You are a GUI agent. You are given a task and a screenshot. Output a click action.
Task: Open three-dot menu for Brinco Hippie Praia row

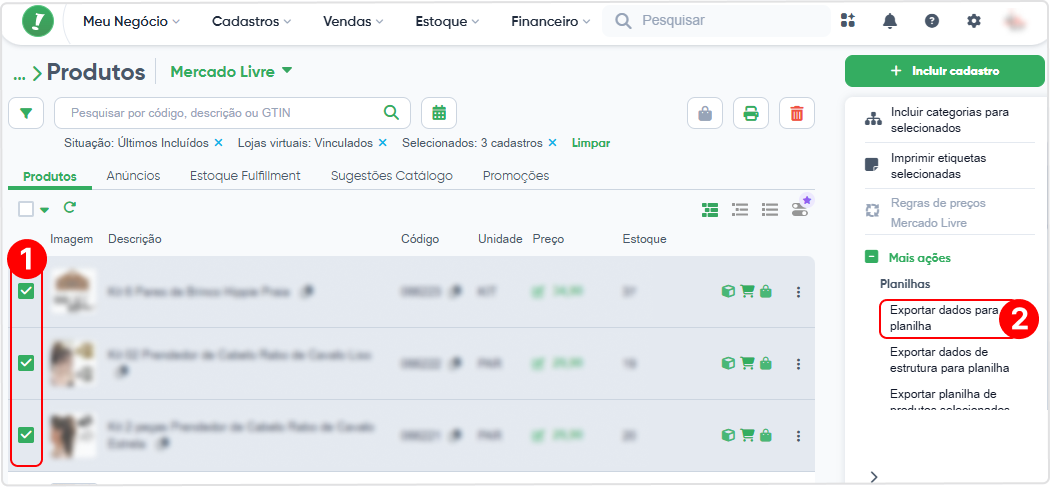click(x=798, y=292)
